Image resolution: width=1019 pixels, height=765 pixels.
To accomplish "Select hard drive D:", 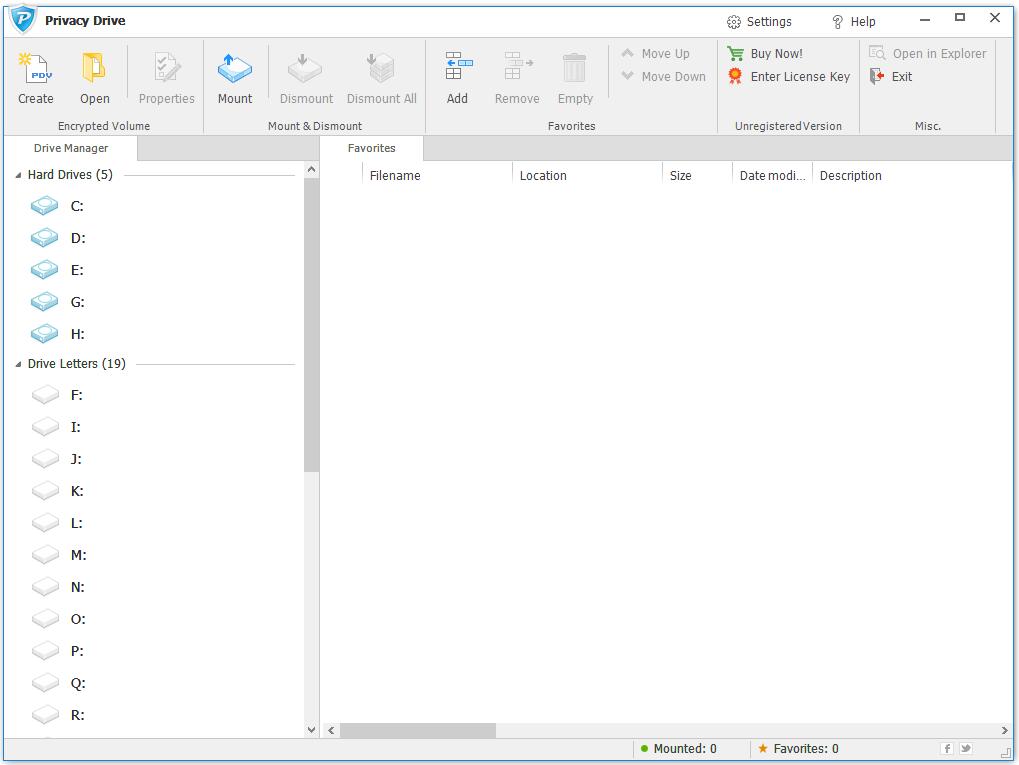I will coord(57,238).
